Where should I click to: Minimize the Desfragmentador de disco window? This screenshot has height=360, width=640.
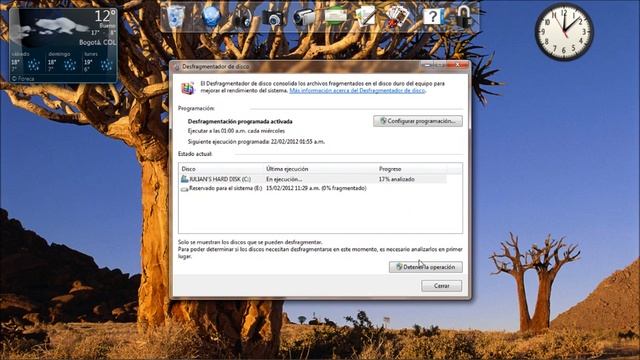tap(428, 65)
